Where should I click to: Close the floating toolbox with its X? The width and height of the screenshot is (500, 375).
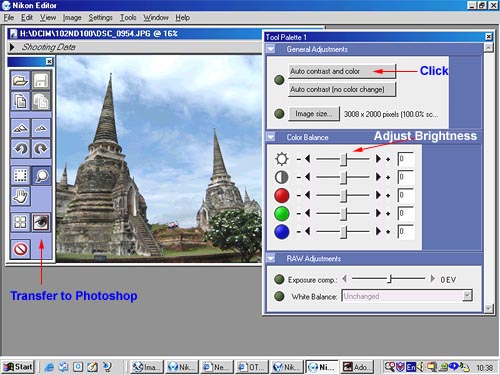49,61
